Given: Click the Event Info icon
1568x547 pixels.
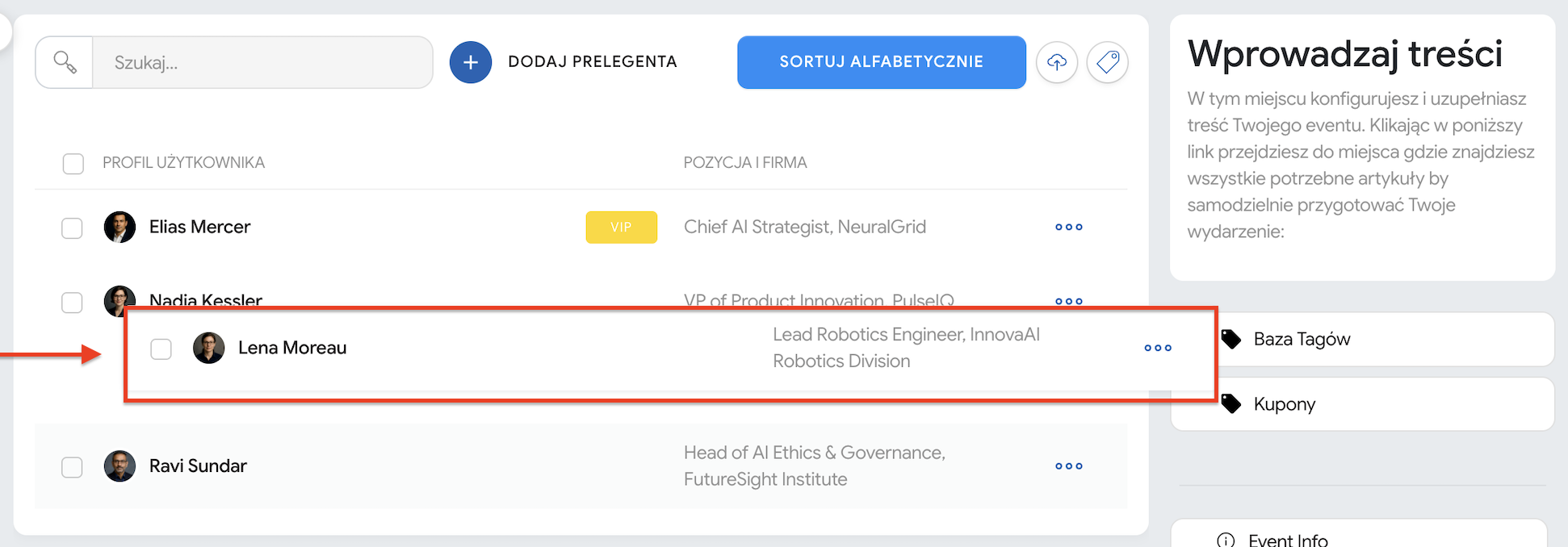Looking at the screenshot, I should [x=1226, y=540].
